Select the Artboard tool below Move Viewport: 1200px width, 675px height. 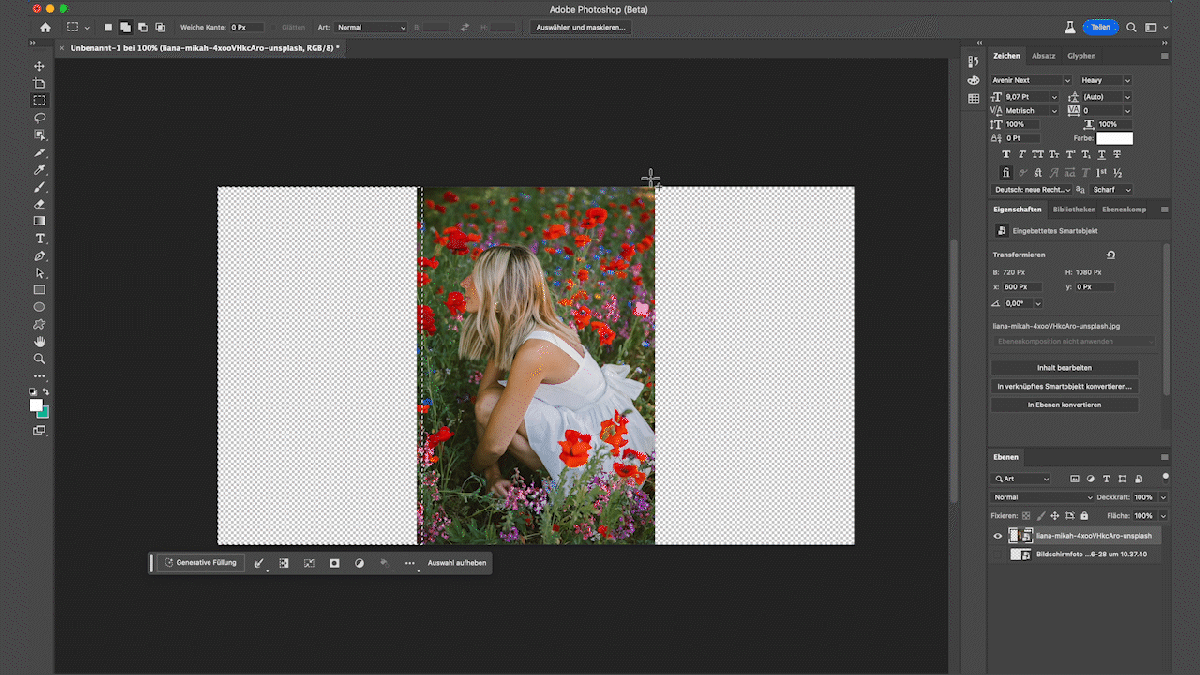click(40, 83)
